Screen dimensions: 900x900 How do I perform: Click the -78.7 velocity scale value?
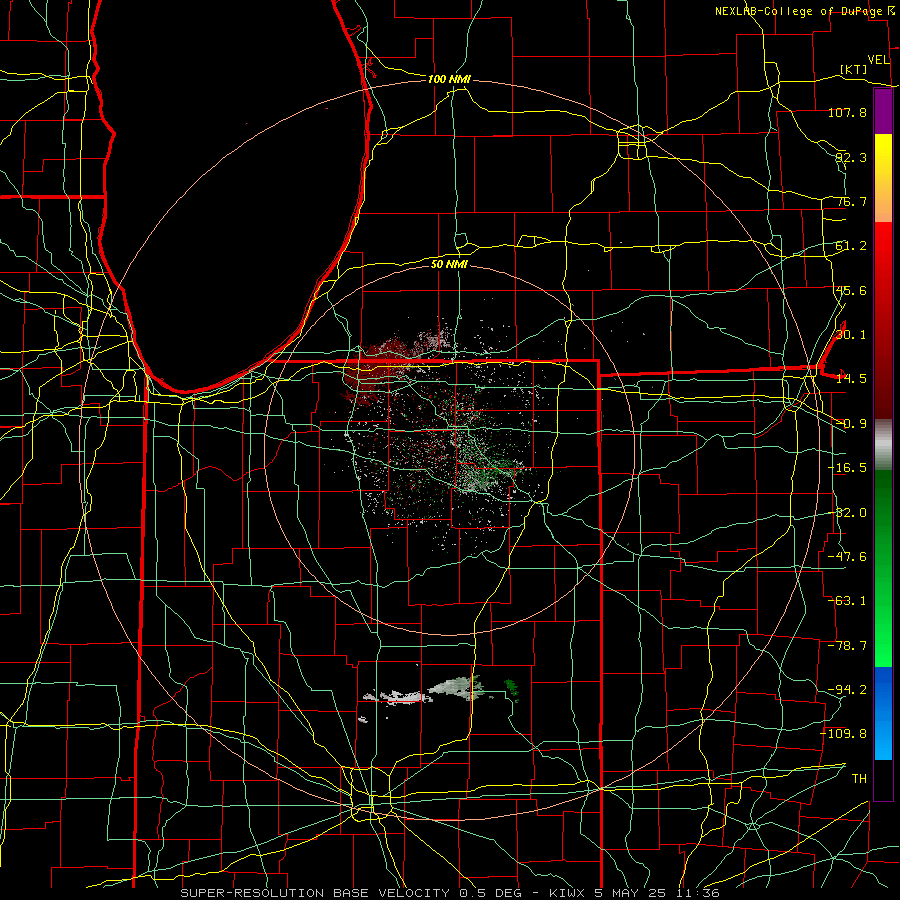click(848, 646)
